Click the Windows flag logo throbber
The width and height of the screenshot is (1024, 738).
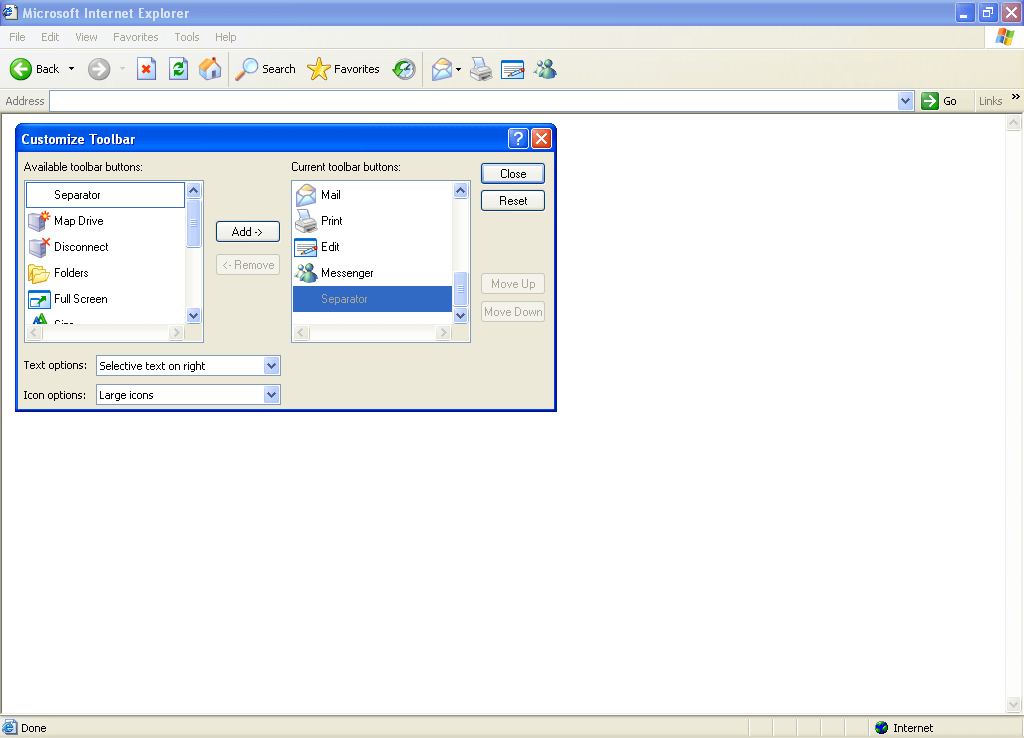tap(1004, 37)
